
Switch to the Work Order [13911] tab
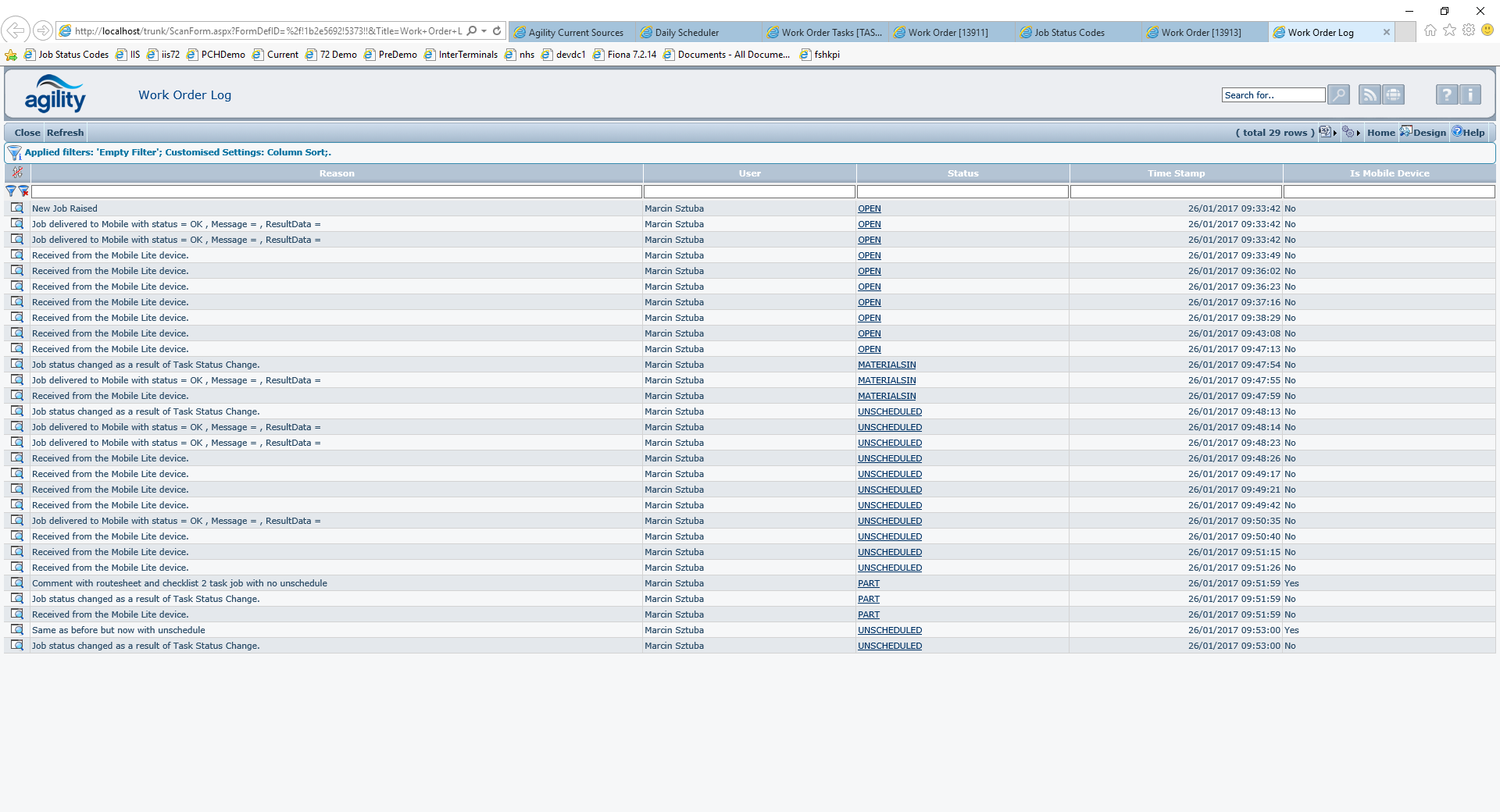click(948, 33)
